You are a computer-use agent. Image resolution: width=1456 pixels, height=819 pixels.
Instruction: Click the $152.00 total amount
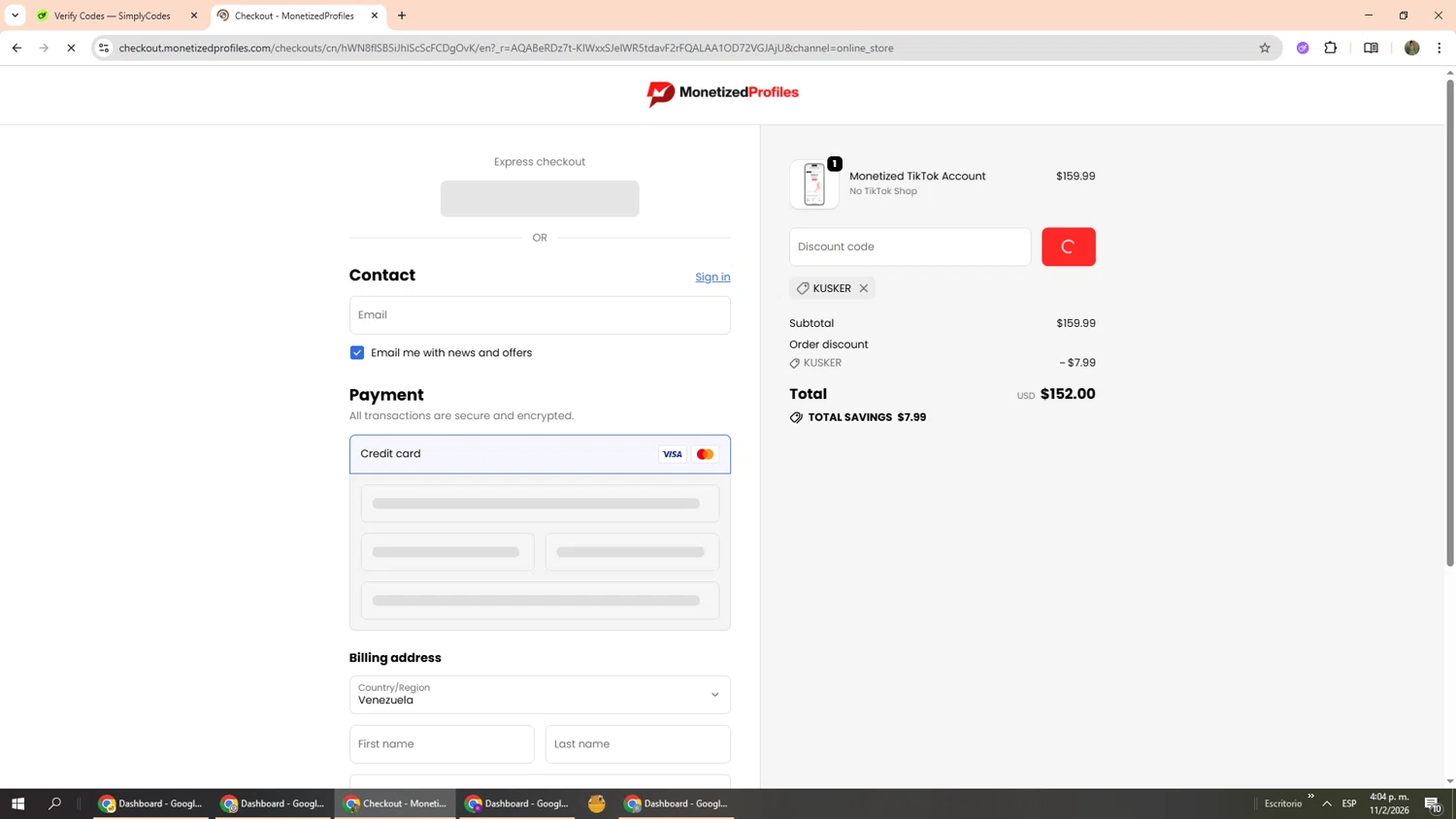[x=1068, y=394]
